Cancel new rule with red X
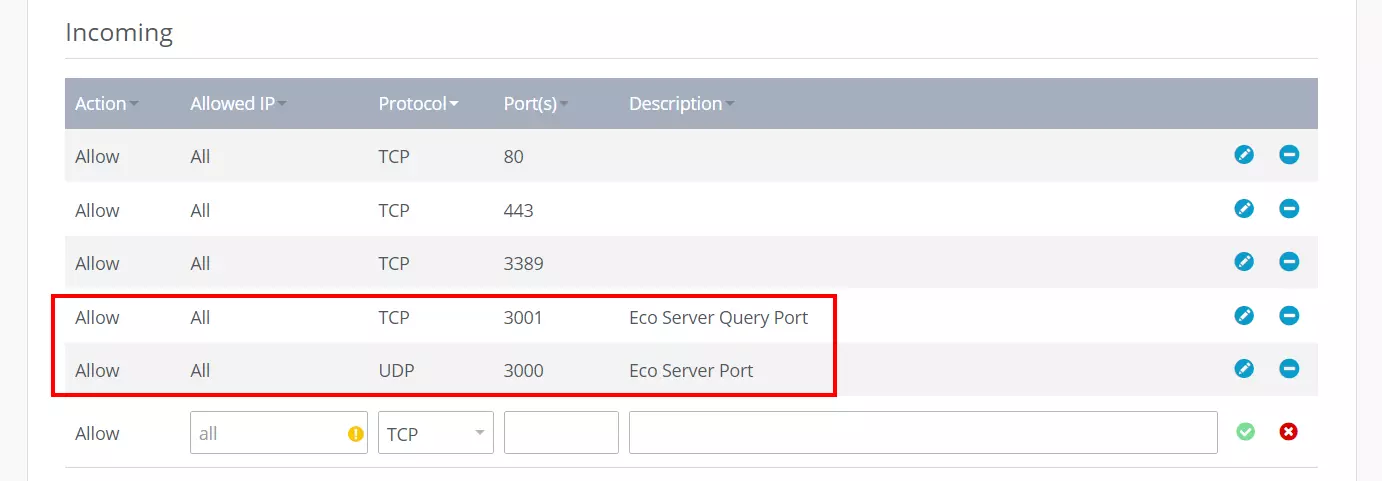The height and width of the screenshot is (481, 1382). (1289, 432)
